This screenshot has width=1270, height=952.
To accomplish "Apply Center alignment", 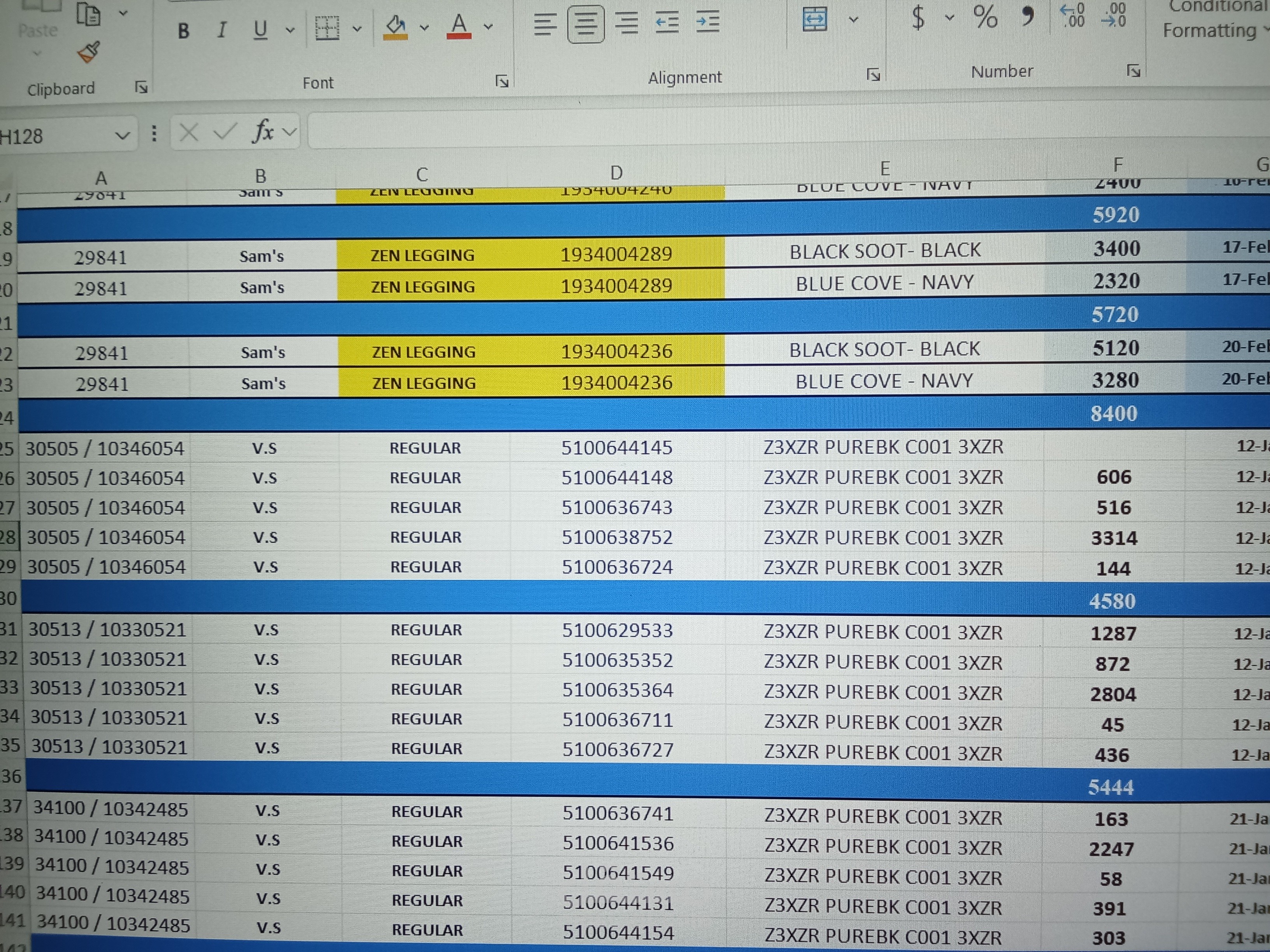I will pyautogui.click(x=585, y=23).
